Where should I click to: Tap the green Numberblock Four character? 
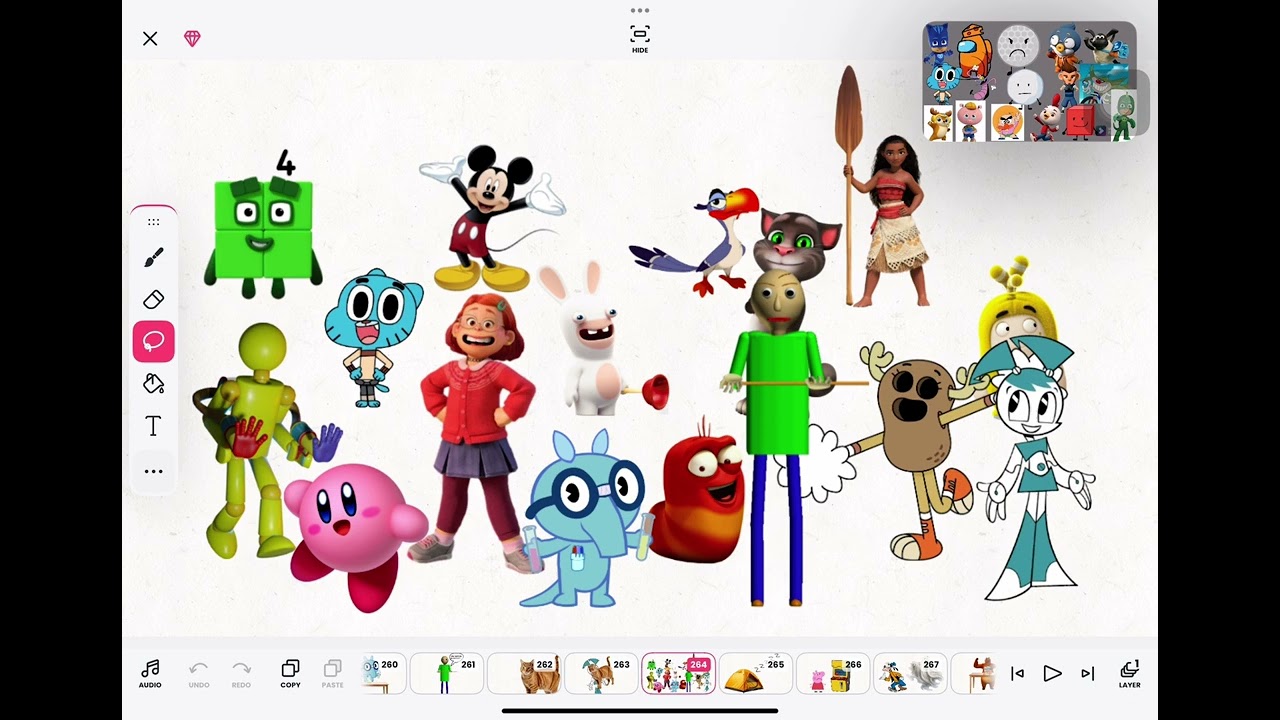click(x=264, y=225)
